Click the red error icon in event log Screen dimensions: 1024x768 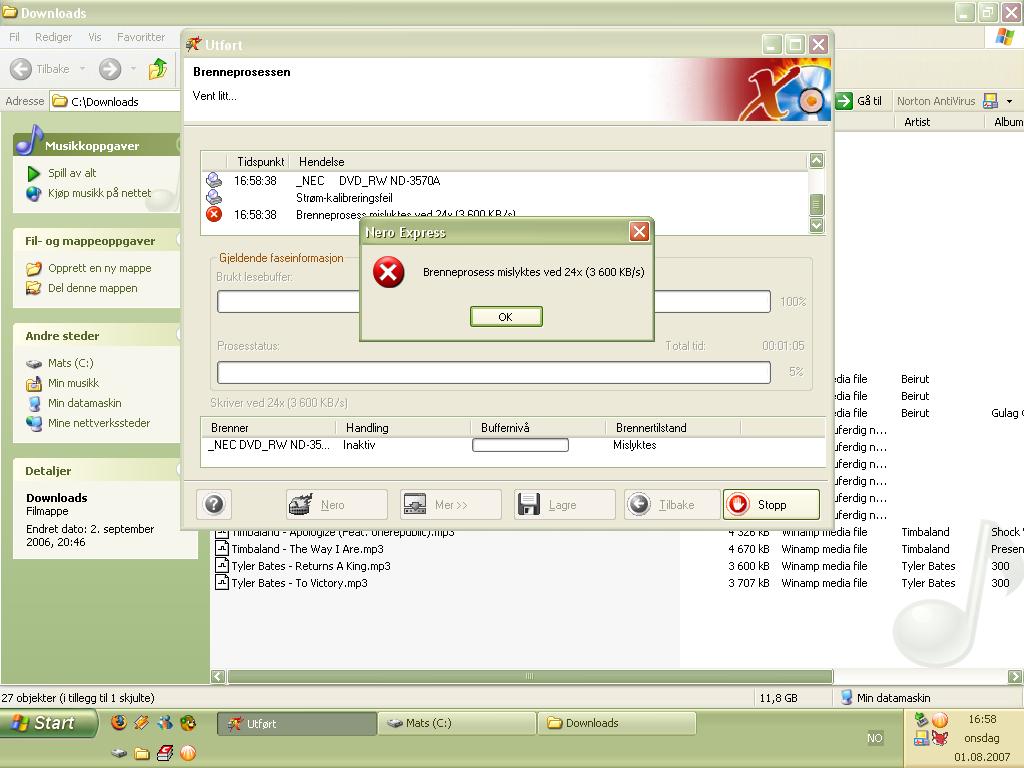(214, 214)
